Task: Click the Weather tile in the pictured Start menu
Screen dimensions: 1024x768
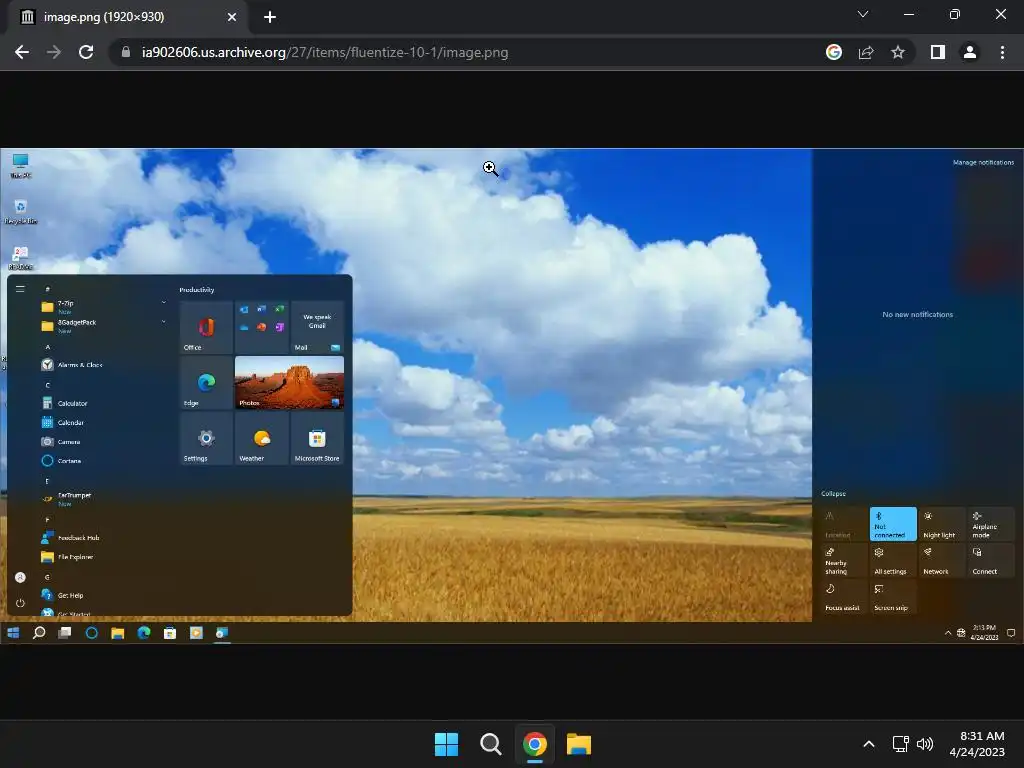Action: (262, 438)
